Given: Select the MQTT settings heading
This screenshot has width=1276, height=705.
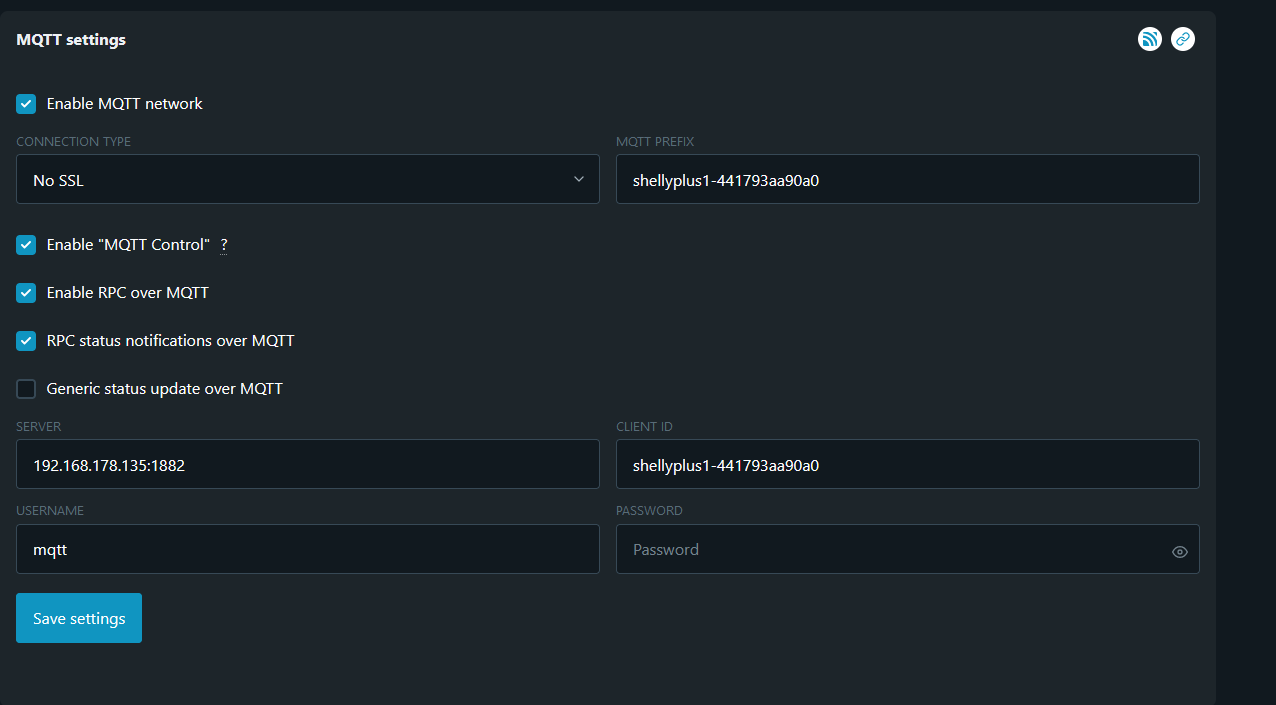Looking at the screenshot, I should click(x=70, y=39).
